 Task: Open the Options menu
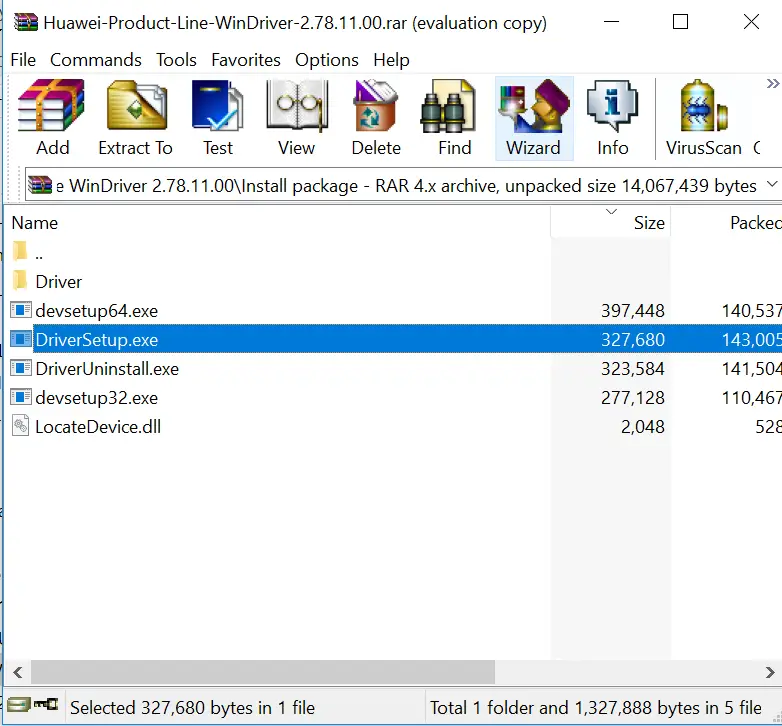[x=327, y=60]
